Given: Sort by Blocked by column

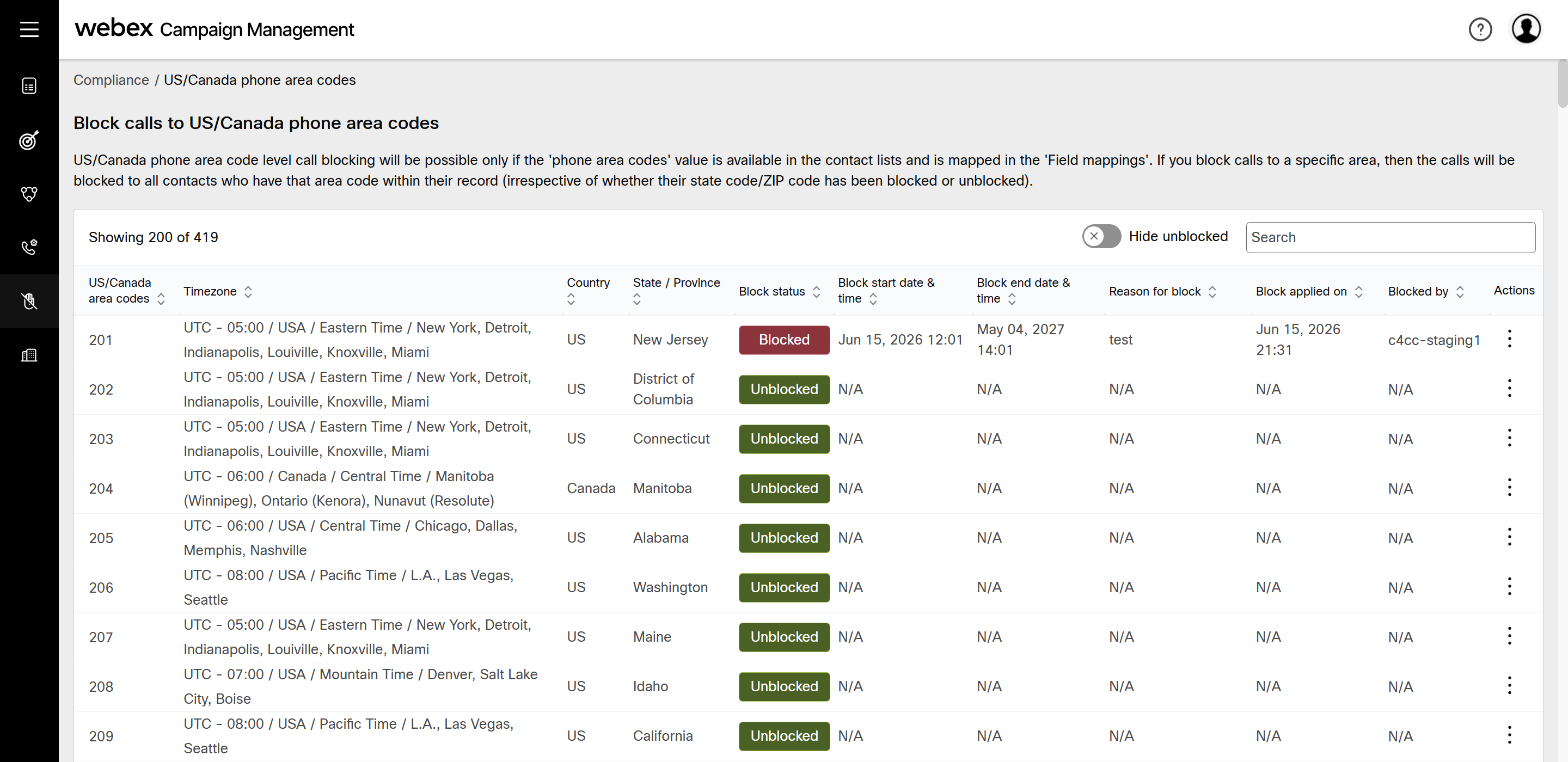Looking at the screenshot, I should (1460, 292).
